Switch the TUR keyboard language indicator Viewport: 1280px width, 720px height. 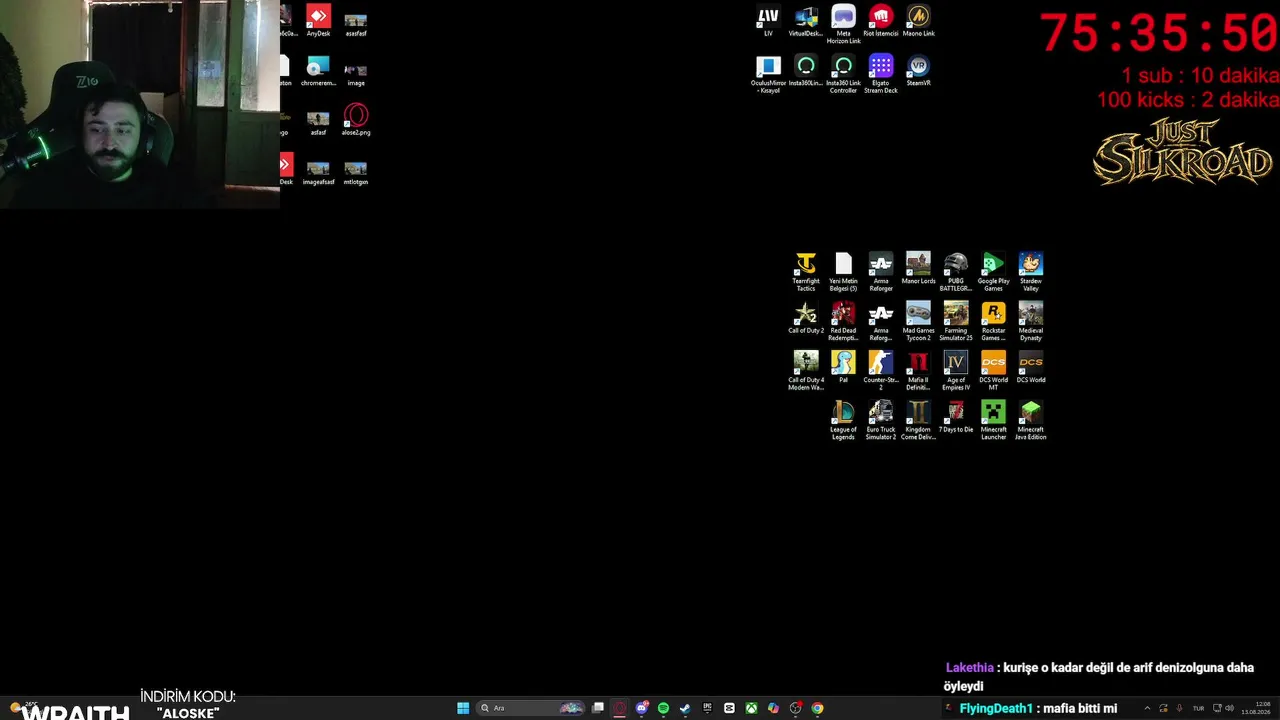click(x=1198, y=708)
